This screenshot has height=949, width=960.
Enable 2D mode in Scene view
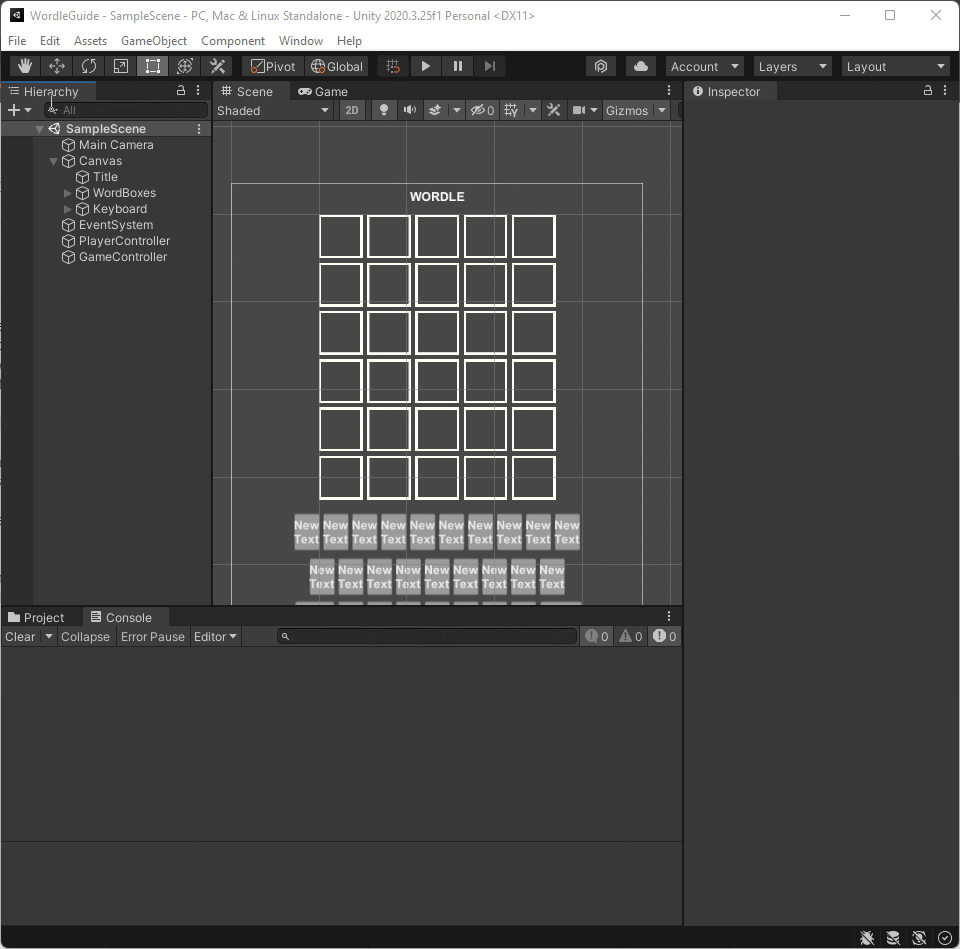pyautogui.click(x=352, y=110)
